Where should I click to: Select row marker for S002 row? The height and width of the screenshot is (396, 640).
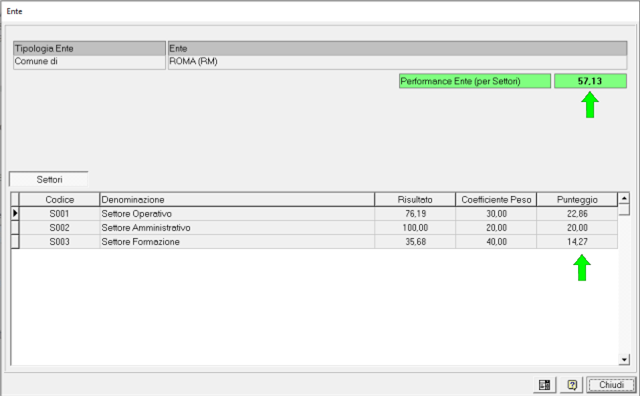(15, 227)
